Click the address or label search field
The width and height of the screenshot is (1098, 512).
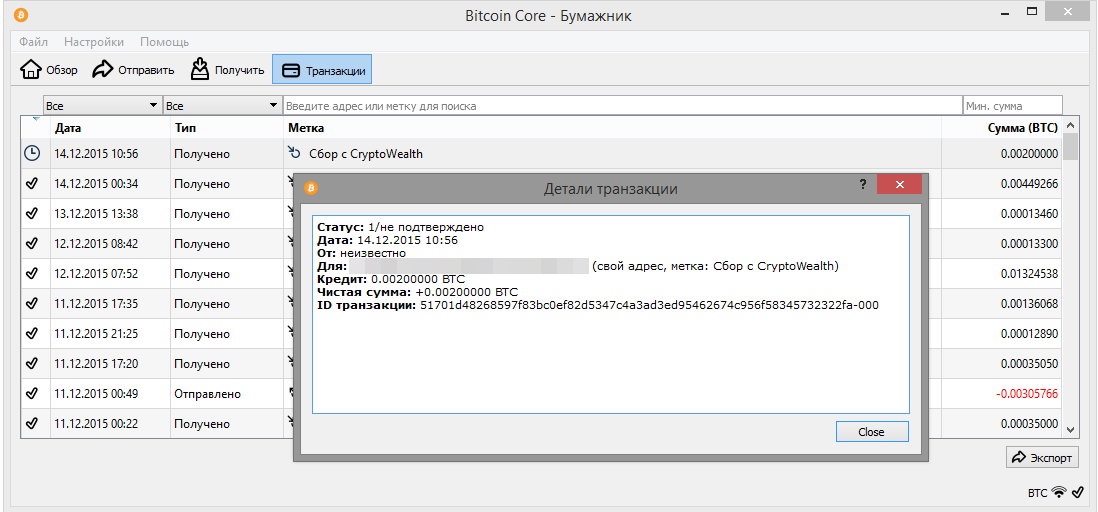coord(622,105)
